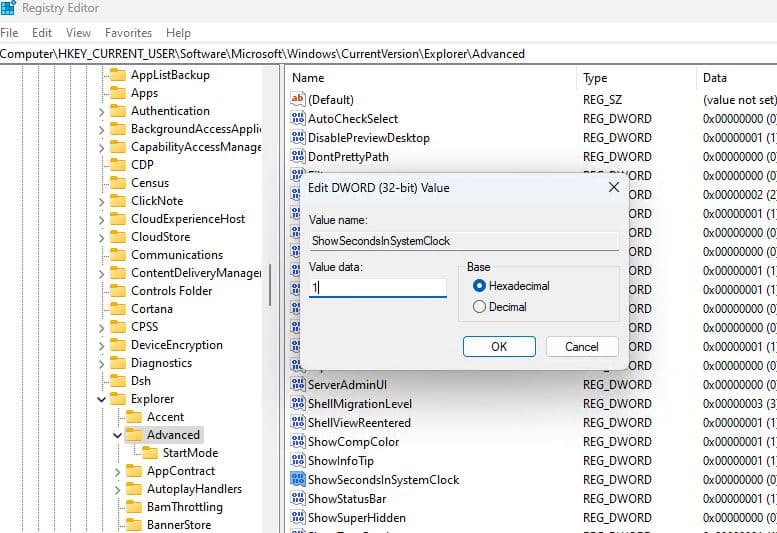Select the CDP folder icon
Viewport: 777px width, 533px height.
pyautogui.click(x=117, y=164)
